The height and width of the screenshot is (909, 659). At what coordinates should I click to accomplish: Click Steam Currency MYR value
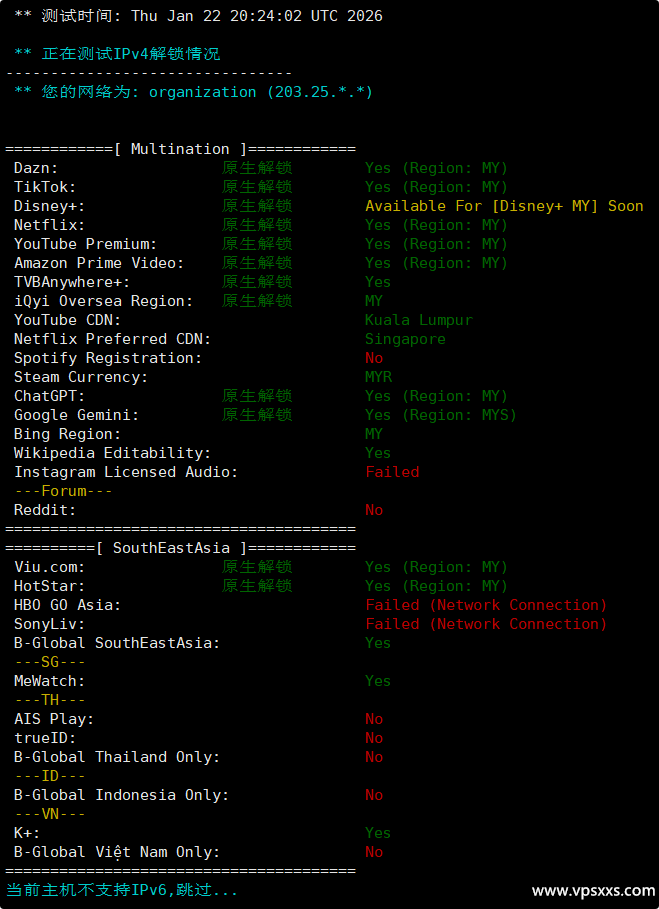point(378,377)
